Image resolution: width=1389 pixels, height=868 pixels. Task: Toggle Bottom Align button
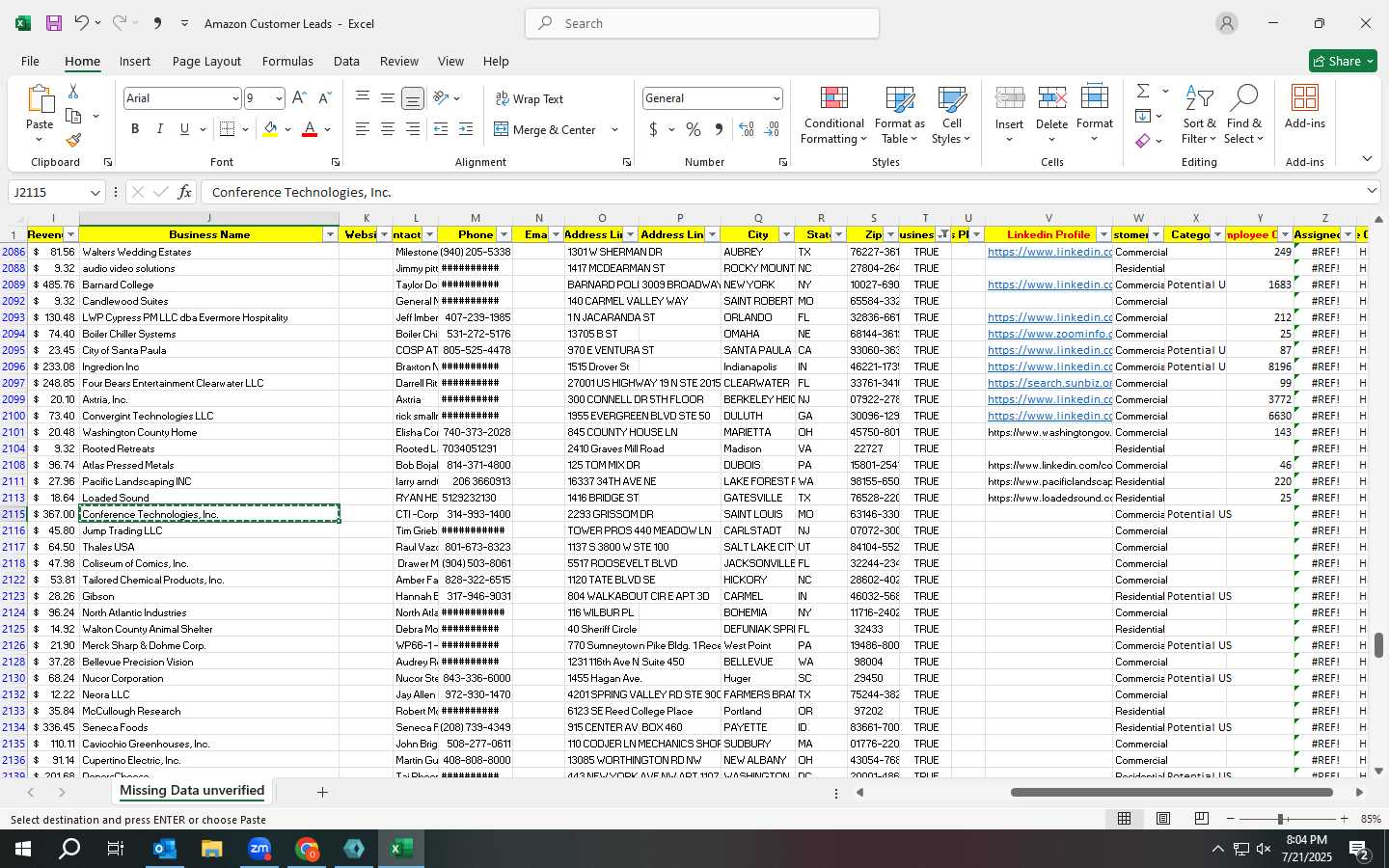coord(412,98)
